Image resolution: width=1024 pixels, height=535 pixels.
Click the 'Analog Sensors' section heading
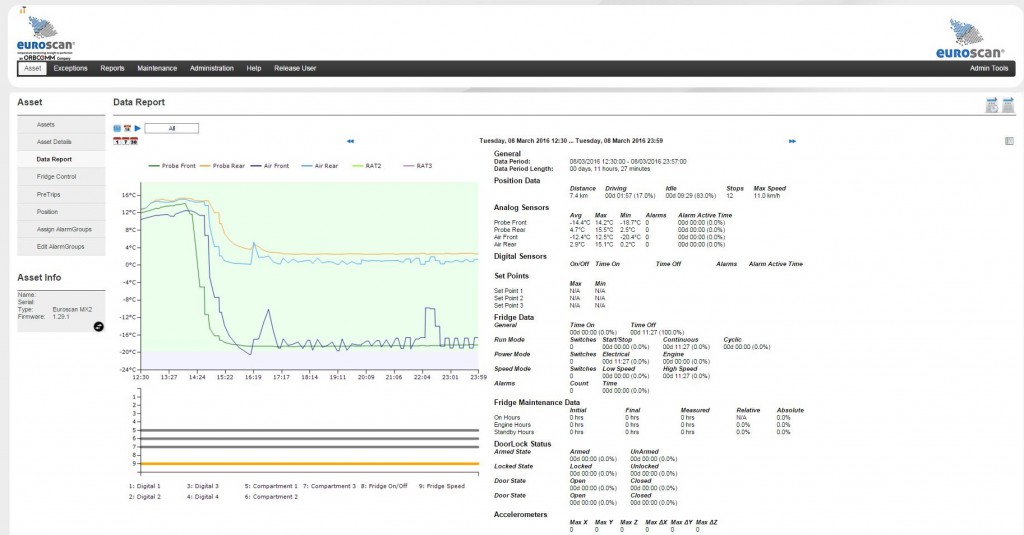(x=521, y=208)
